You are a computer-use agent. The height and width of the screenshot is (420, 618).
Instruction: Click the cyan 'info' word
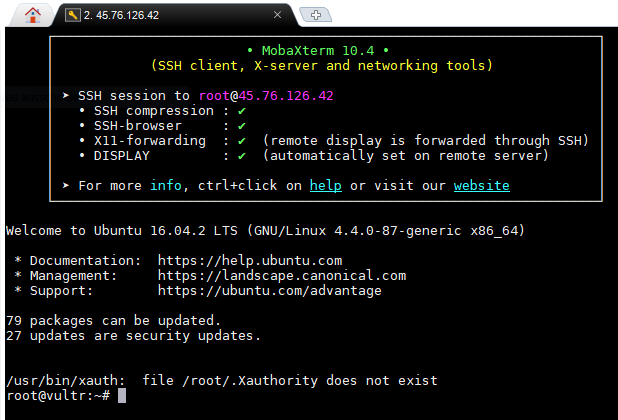tap(166, 186)
